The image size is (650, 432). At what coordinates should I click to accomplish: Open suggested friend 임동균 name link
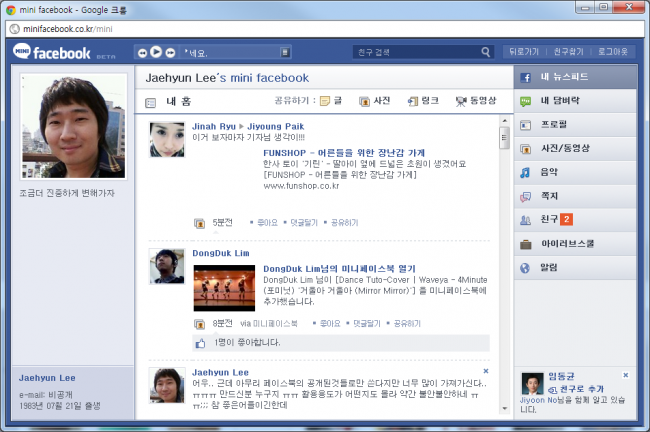tap(561, 376)
